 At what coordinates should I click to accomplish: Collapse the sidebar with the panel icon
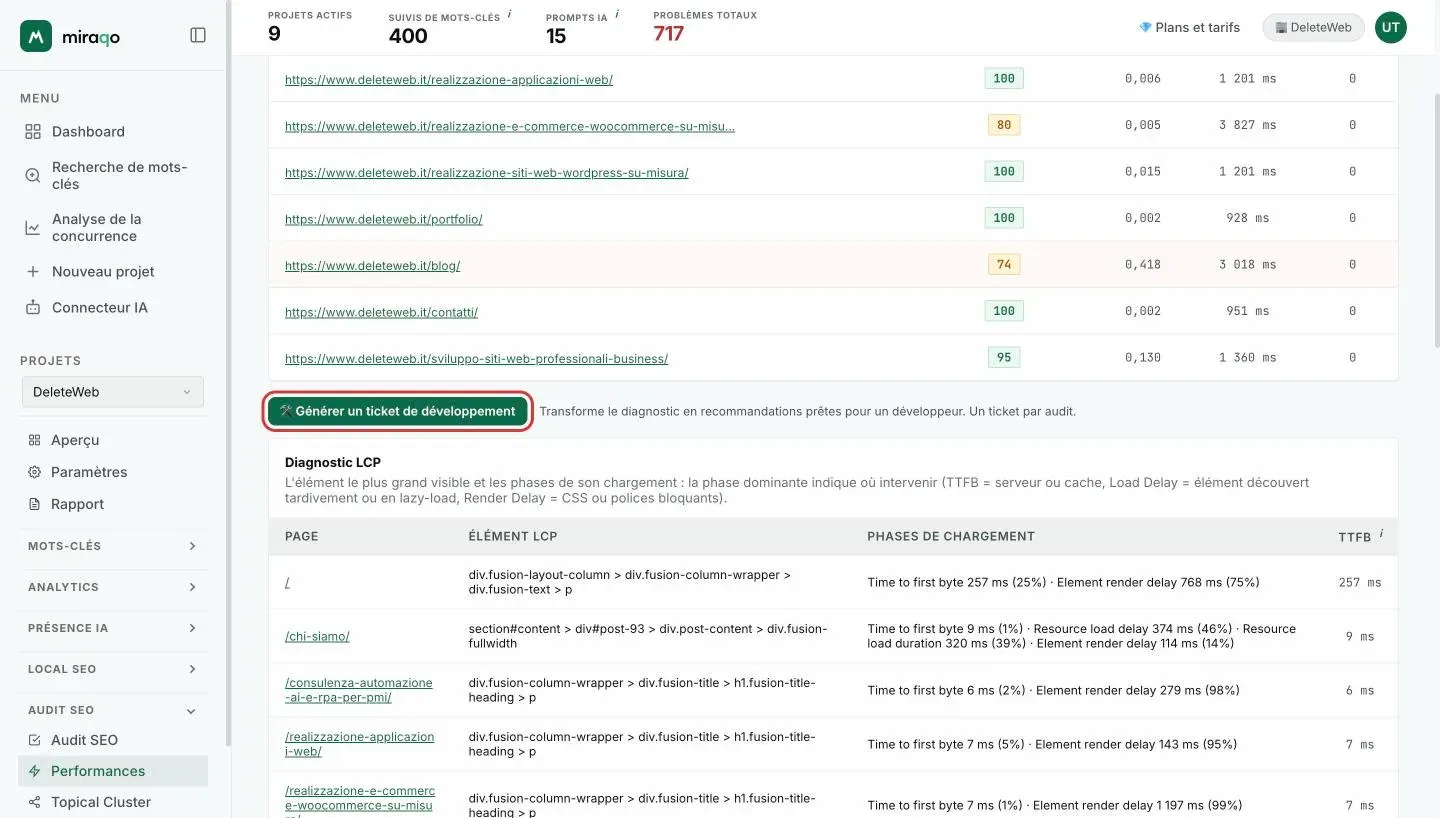[198, 35]
